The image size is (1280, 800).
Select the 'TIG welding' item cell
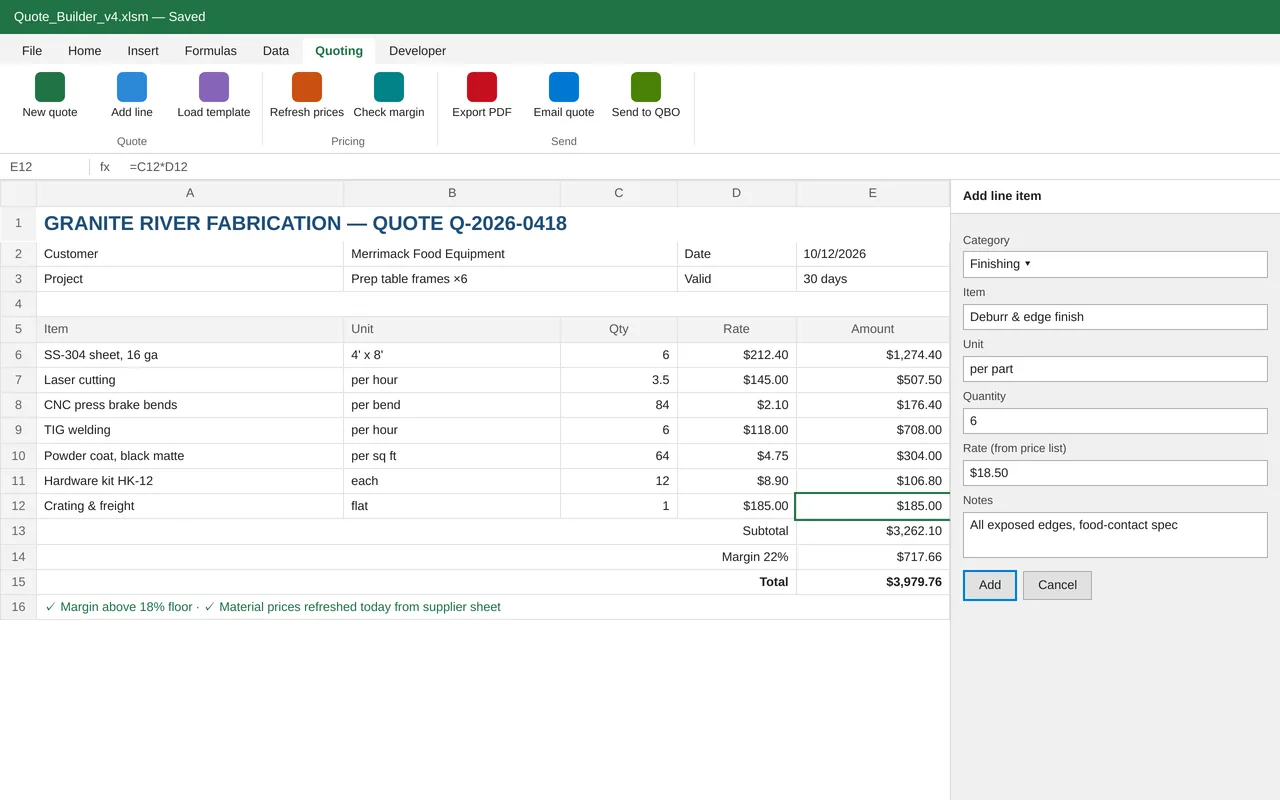190,430
